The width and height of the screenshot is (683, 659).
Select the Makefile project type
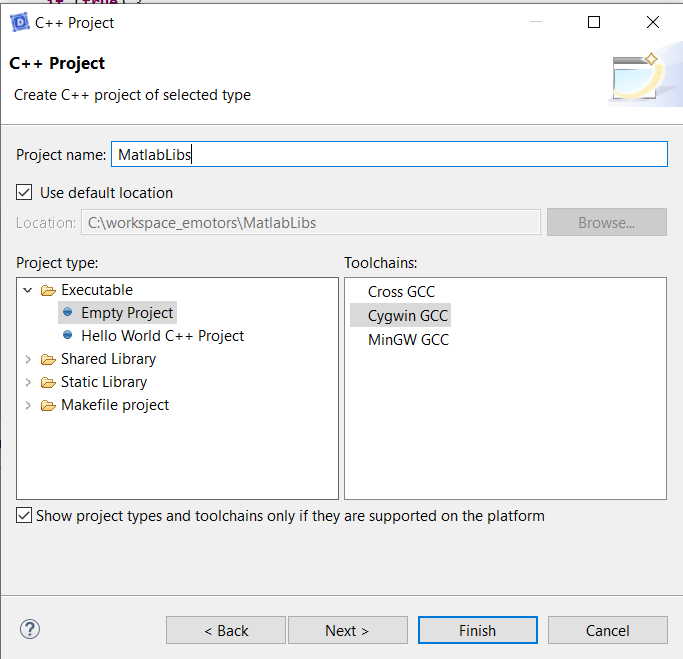click(x=115, y=405)
